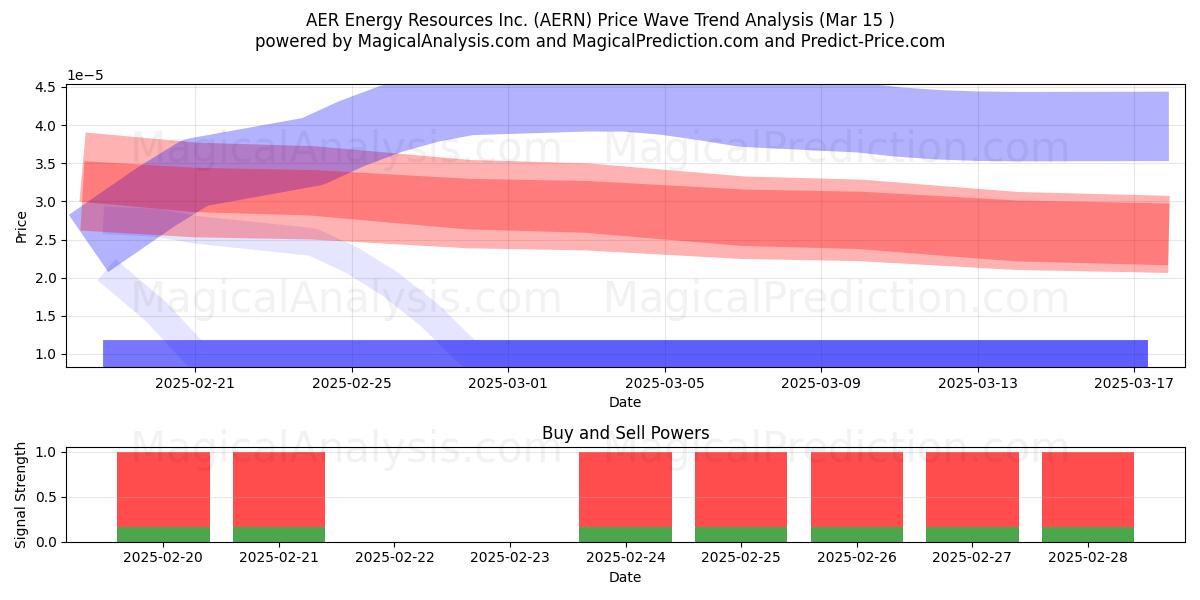Click the green buy bar for 2025-02-25
Viewport: 1200px width, 600px height.
click(x=741, y=534)
